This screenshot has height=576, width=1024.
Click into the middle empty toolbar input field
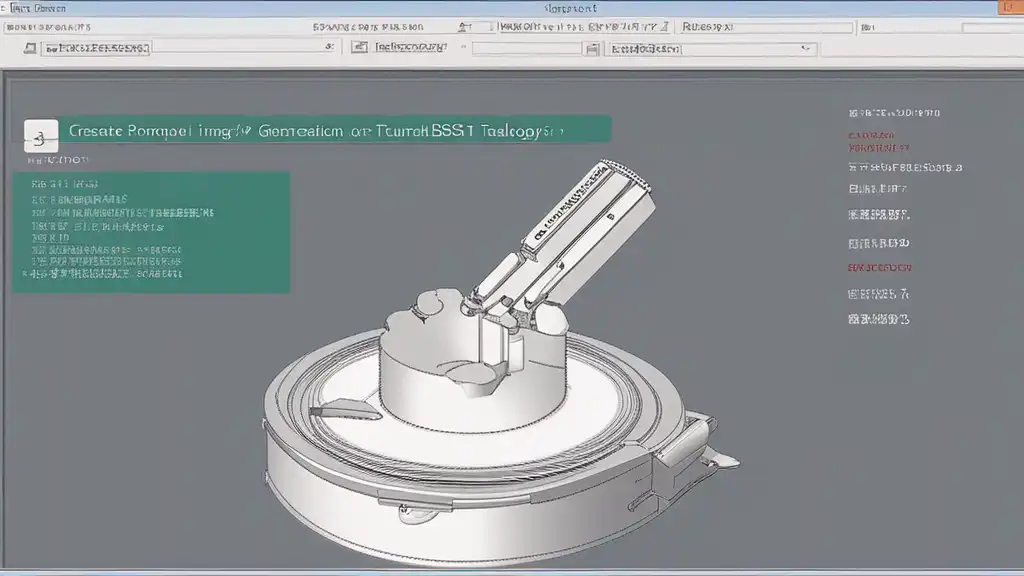click(x=525, y=47)
